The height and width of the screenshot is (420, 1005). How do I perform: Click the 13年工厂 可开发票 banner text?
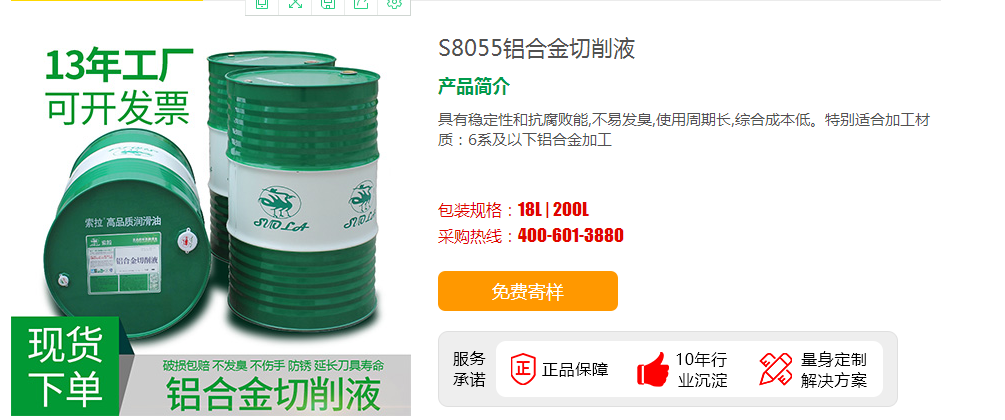119,88
